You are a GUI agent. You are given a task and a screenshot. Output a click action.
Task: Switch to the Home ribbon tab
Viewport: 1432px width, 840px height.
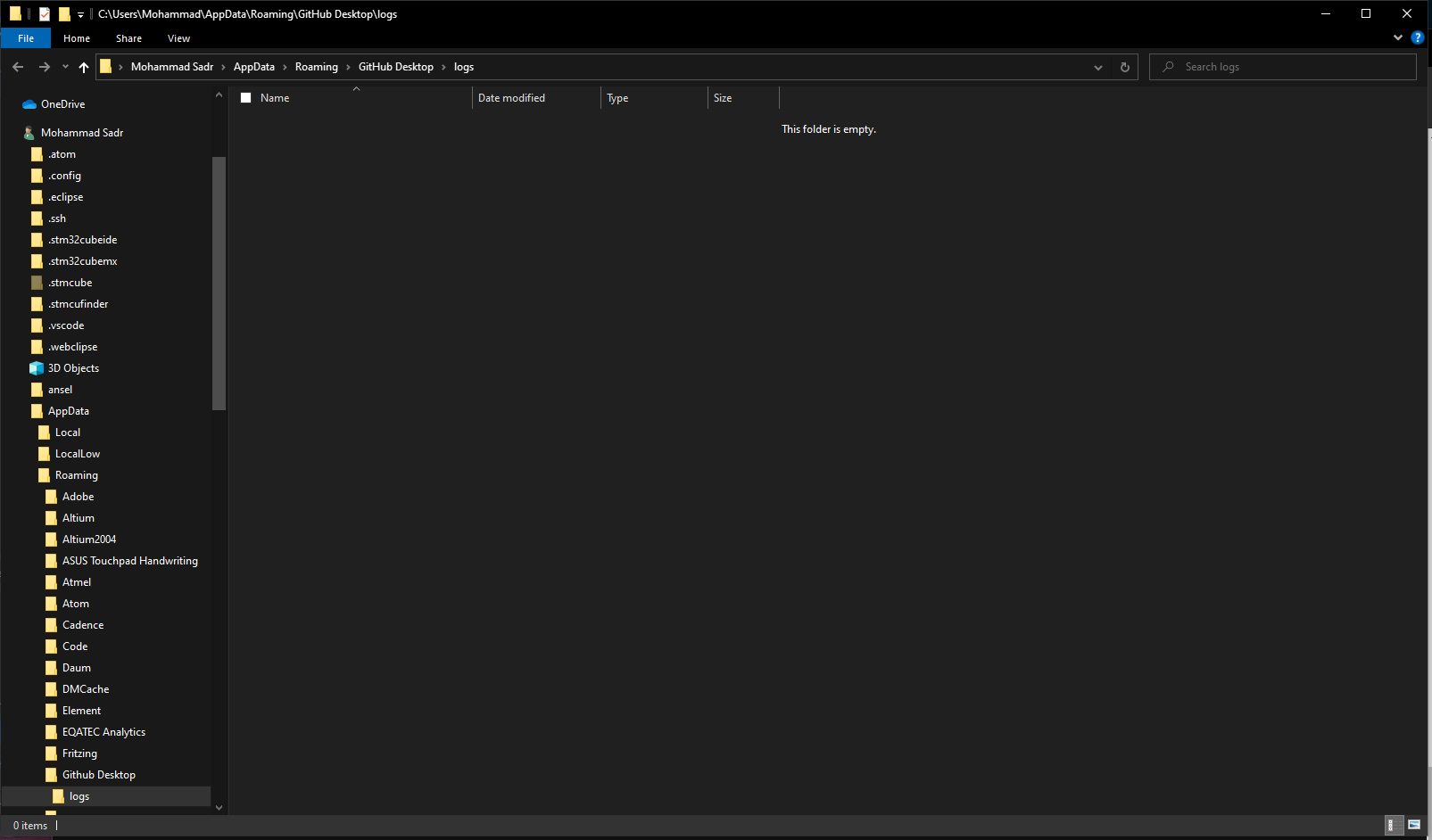tap(77, 38)
